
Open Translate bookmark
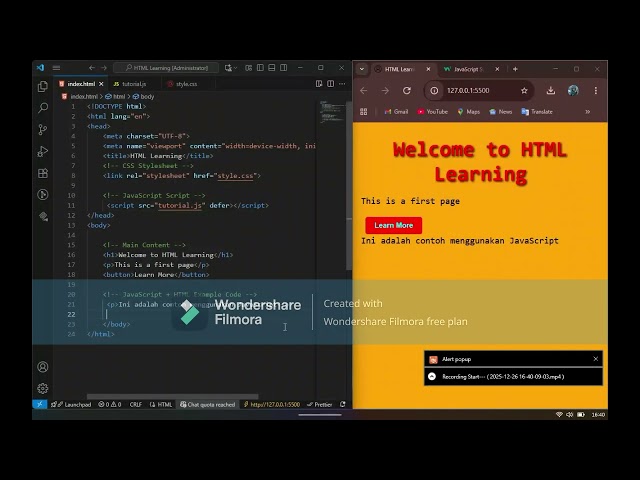[537, 112]
